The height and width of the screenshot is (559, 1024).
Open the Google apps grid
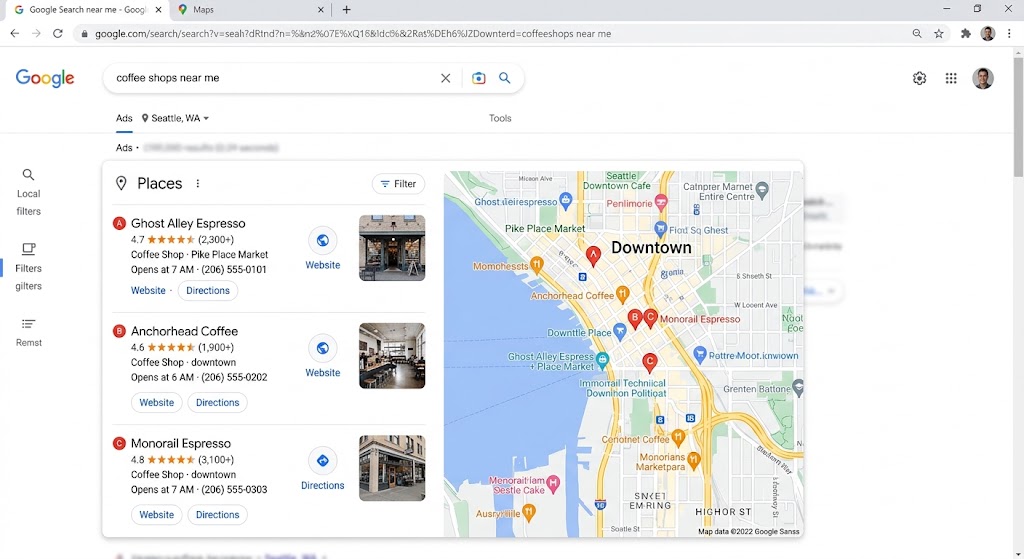(x=951, y=78)
